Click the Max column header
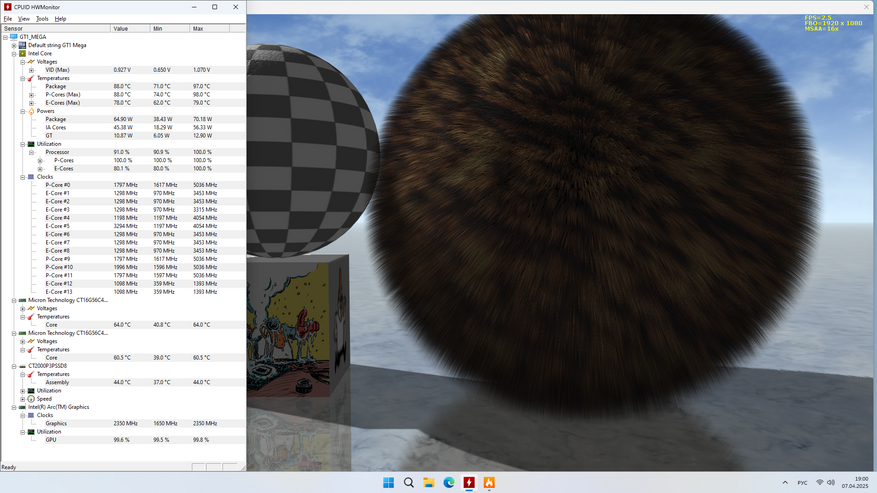877x493 pixels. tap(209, 29)
